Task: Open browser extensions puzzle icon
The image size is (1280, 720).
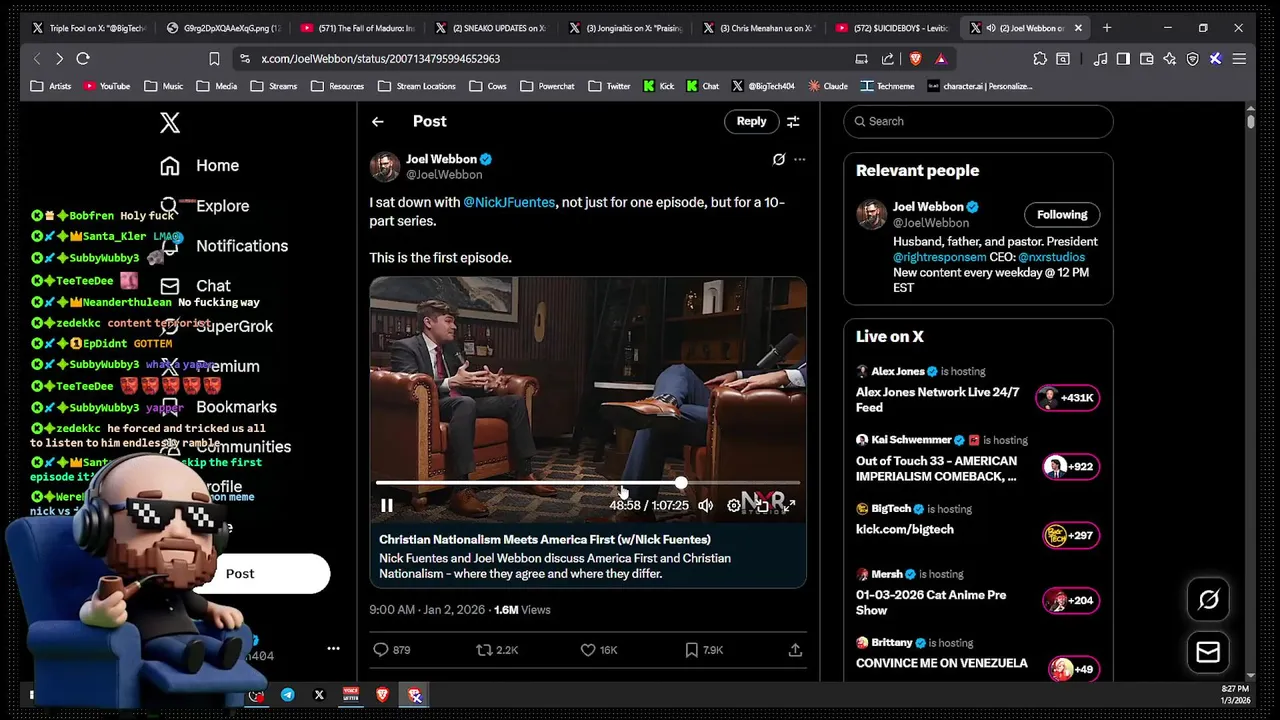Action: (1040, 59)
